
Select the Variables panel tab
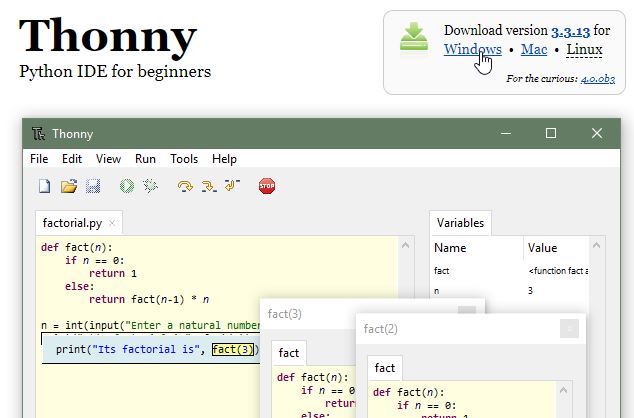(x=460, y=223)
